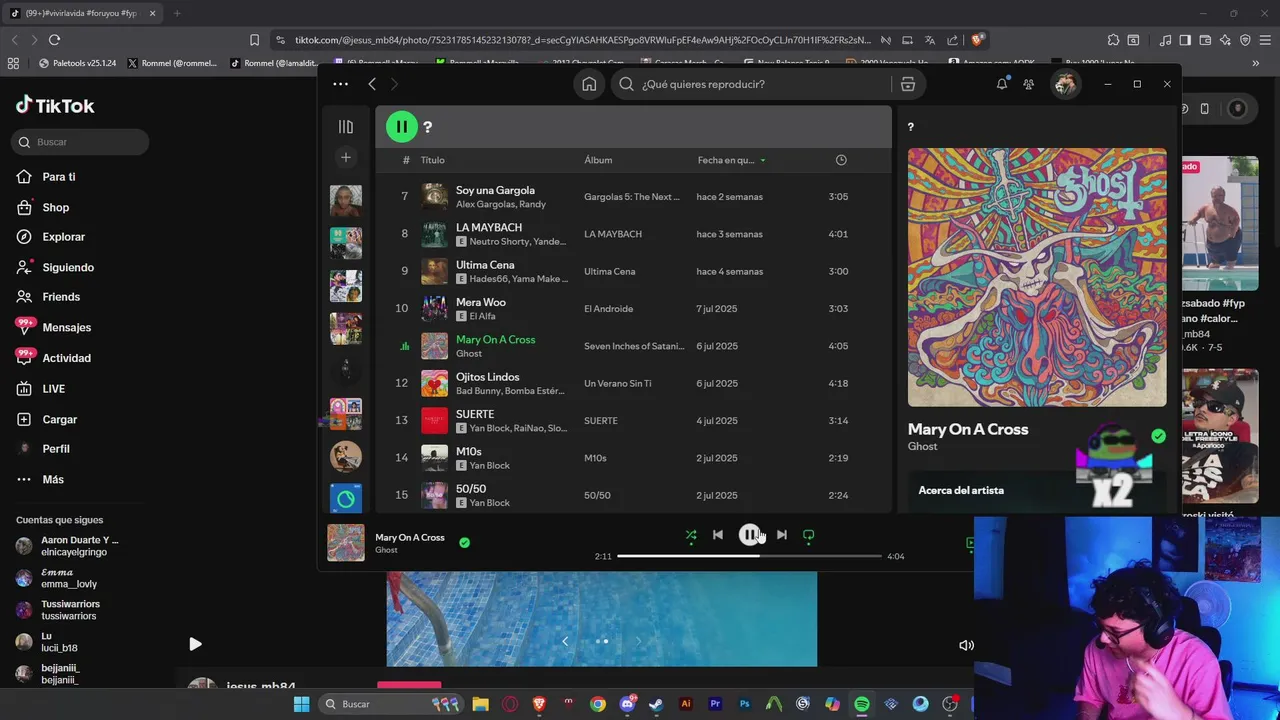Screen dimensions: 1280x720
Task: Select Ojitos Lindos by Bad Bunny
Action: point(633,383)
